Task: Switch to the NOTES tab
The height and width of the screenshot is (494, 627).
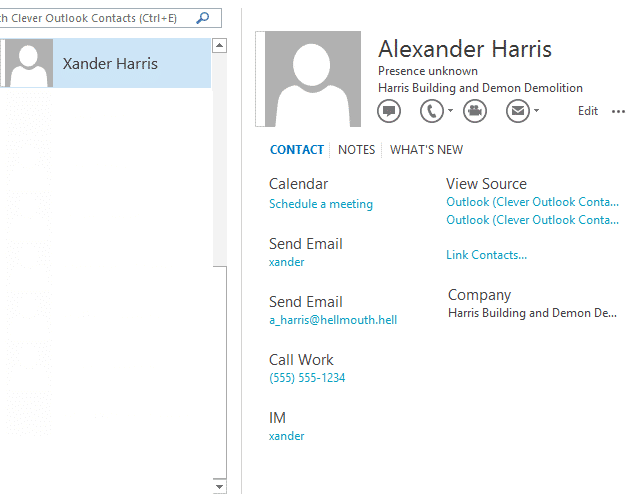Action: [x=356, y=150]
